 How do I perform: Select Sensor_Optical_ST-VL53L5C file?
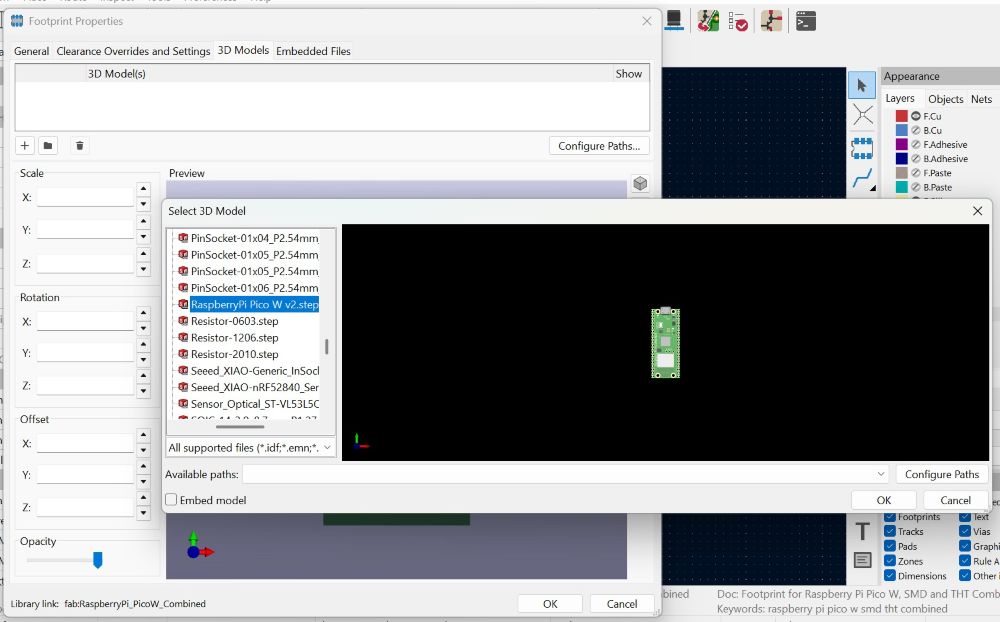tap(254, 404)
